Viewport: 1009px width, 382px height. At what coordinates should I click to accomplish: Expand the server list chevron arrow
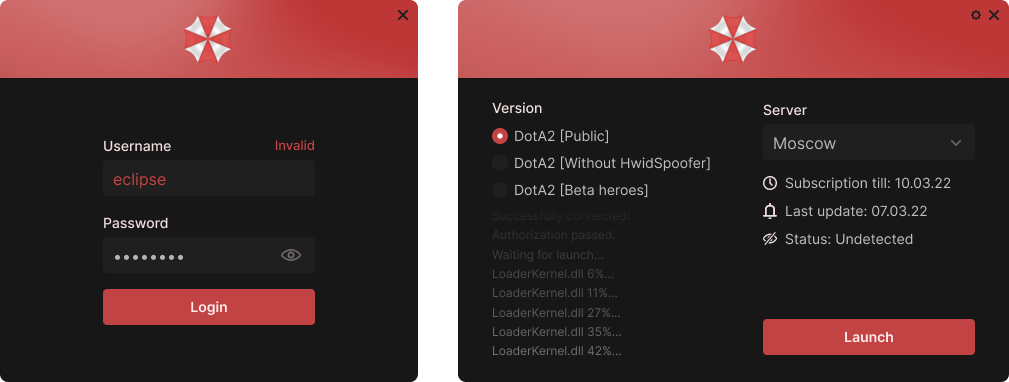(956, 143)
